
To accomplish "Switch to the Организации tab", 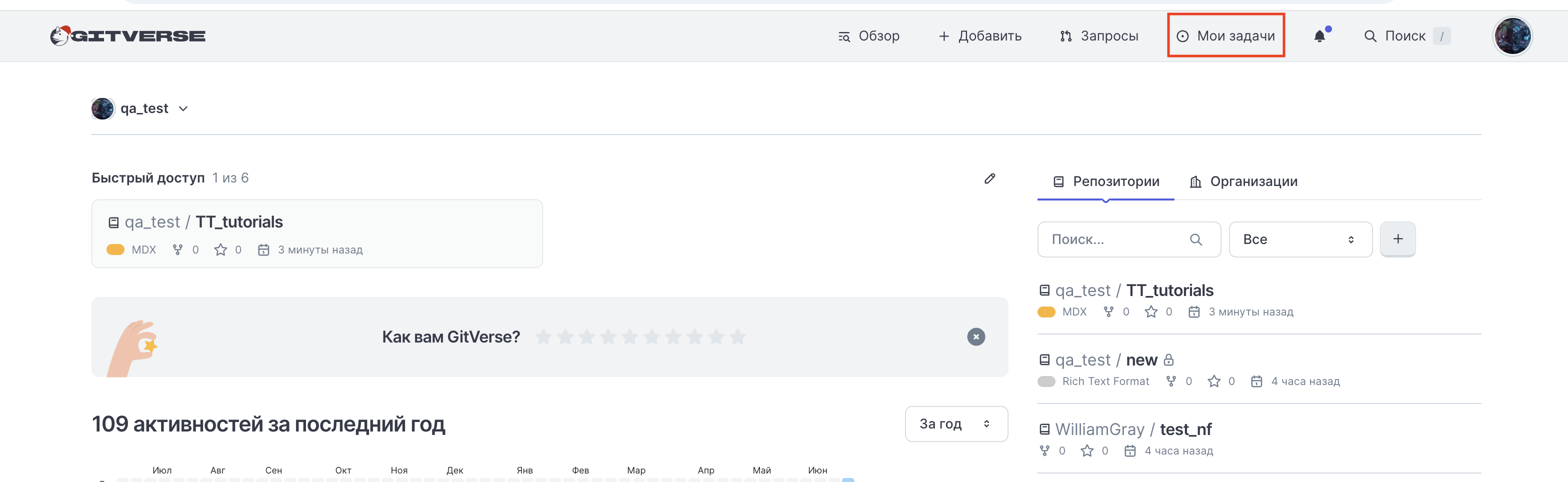I will tap(1243, 181).
